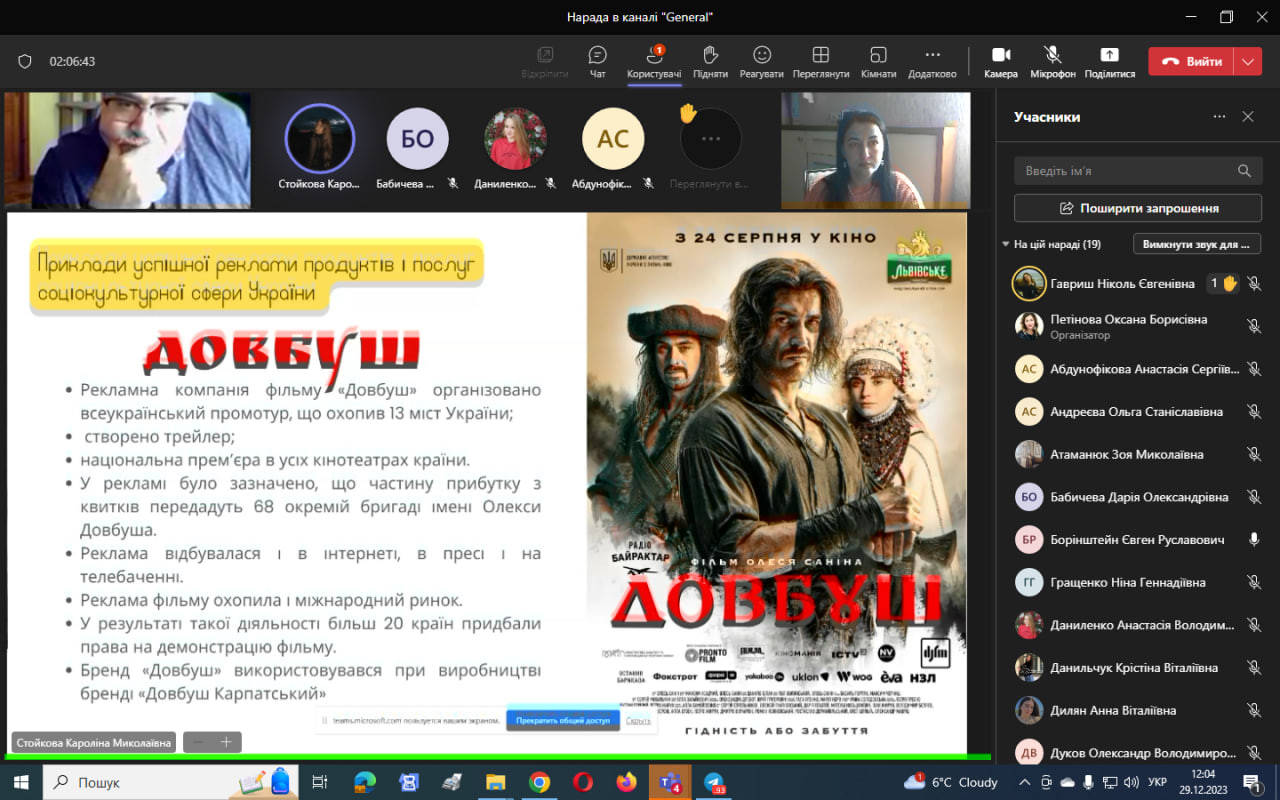Click the Raise hand icon
Screen dimensions: 1280x800
(x=710, y=60)
